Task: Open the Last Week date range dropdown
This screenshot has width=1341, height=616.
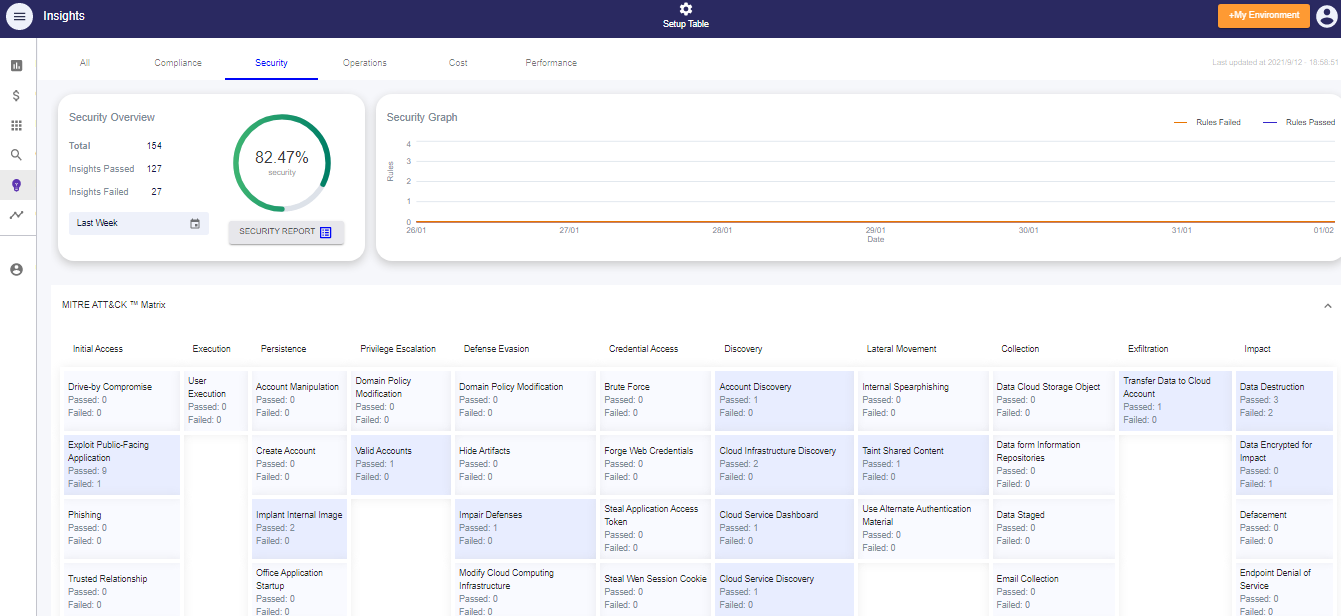Action: 139,223
